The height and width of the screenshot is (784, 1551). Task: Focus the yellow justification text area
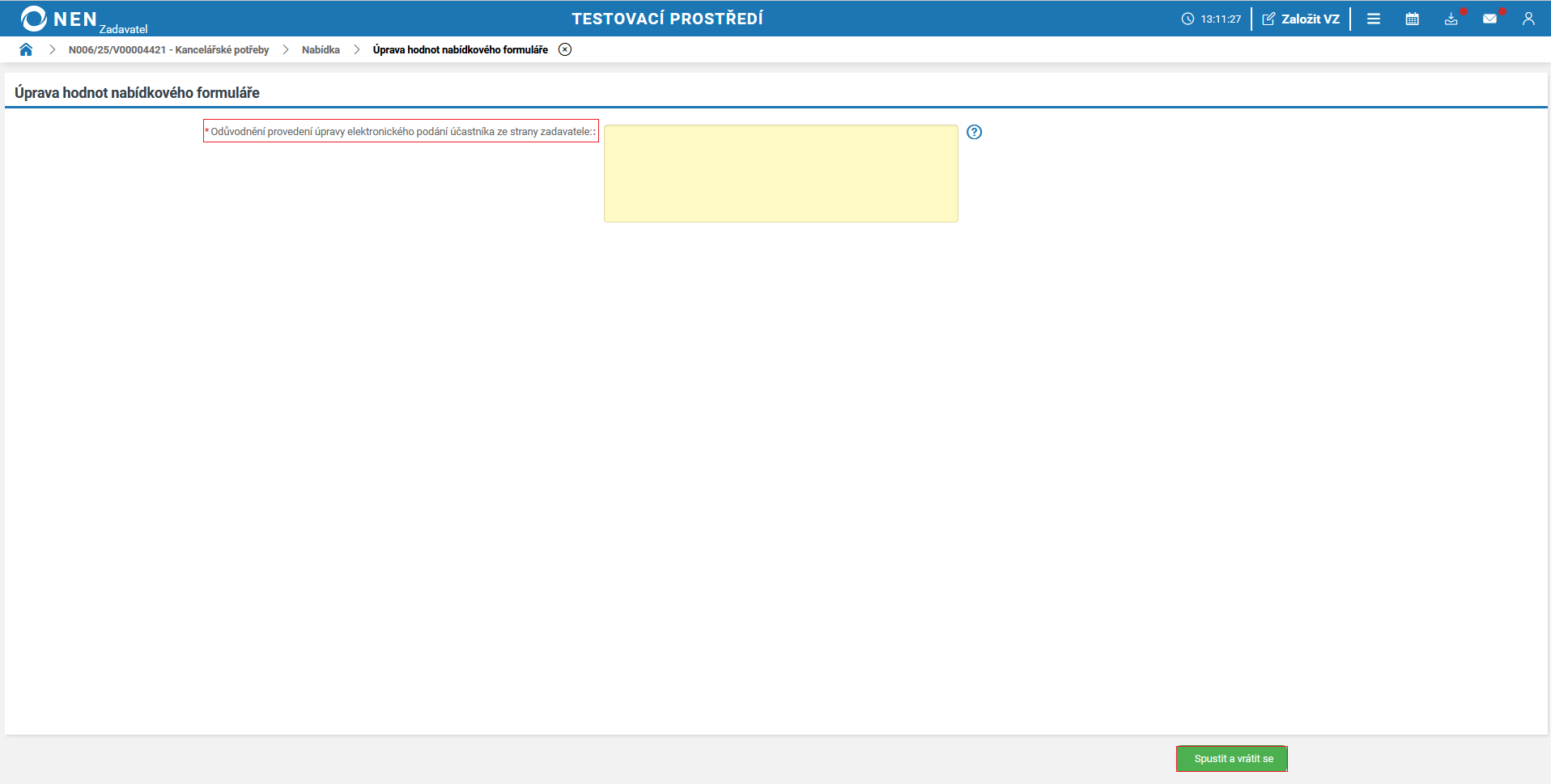pos(781,173)
